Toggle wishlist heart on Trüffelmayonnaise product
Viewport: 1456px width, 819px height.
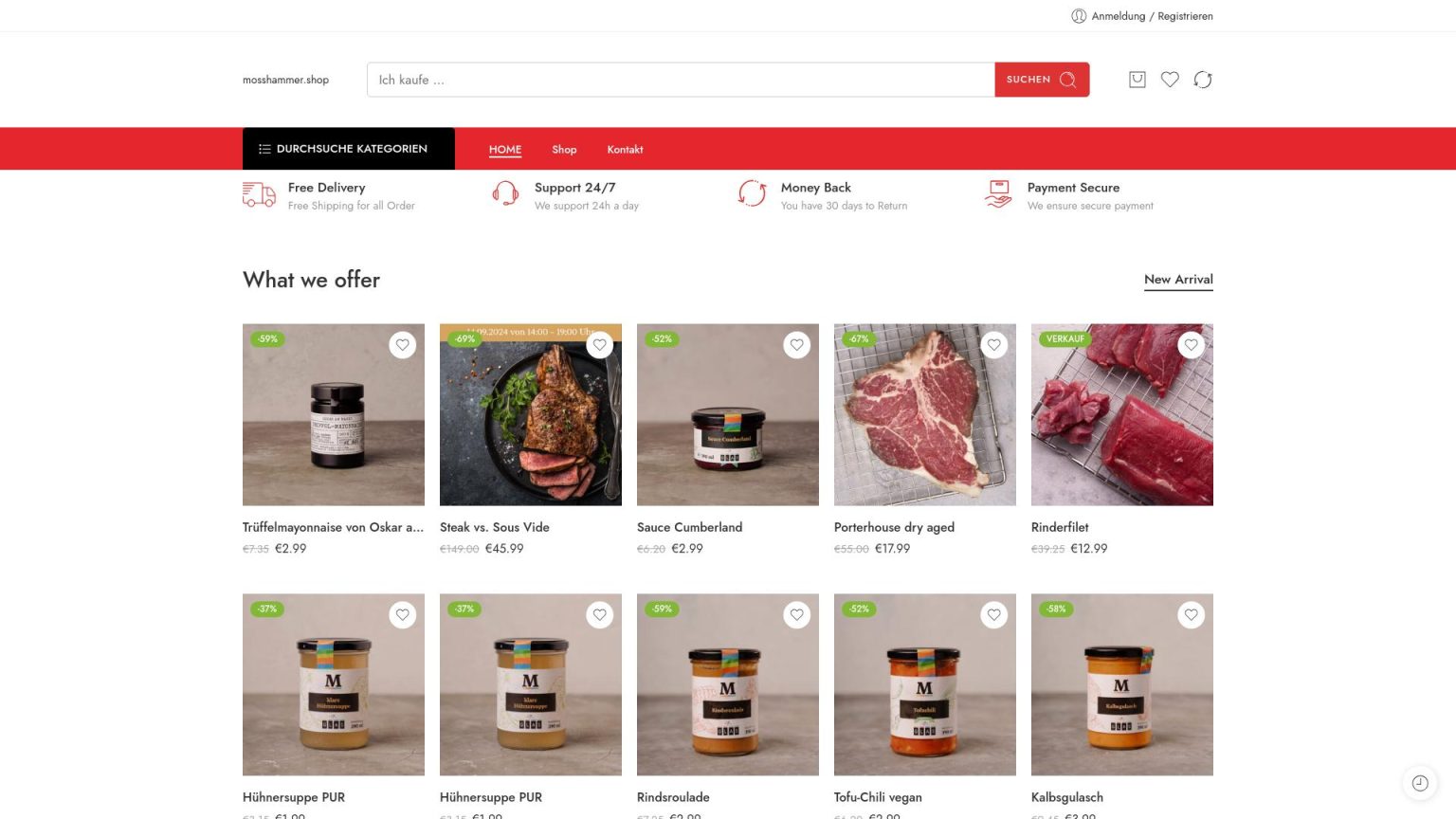coord(403,345)
